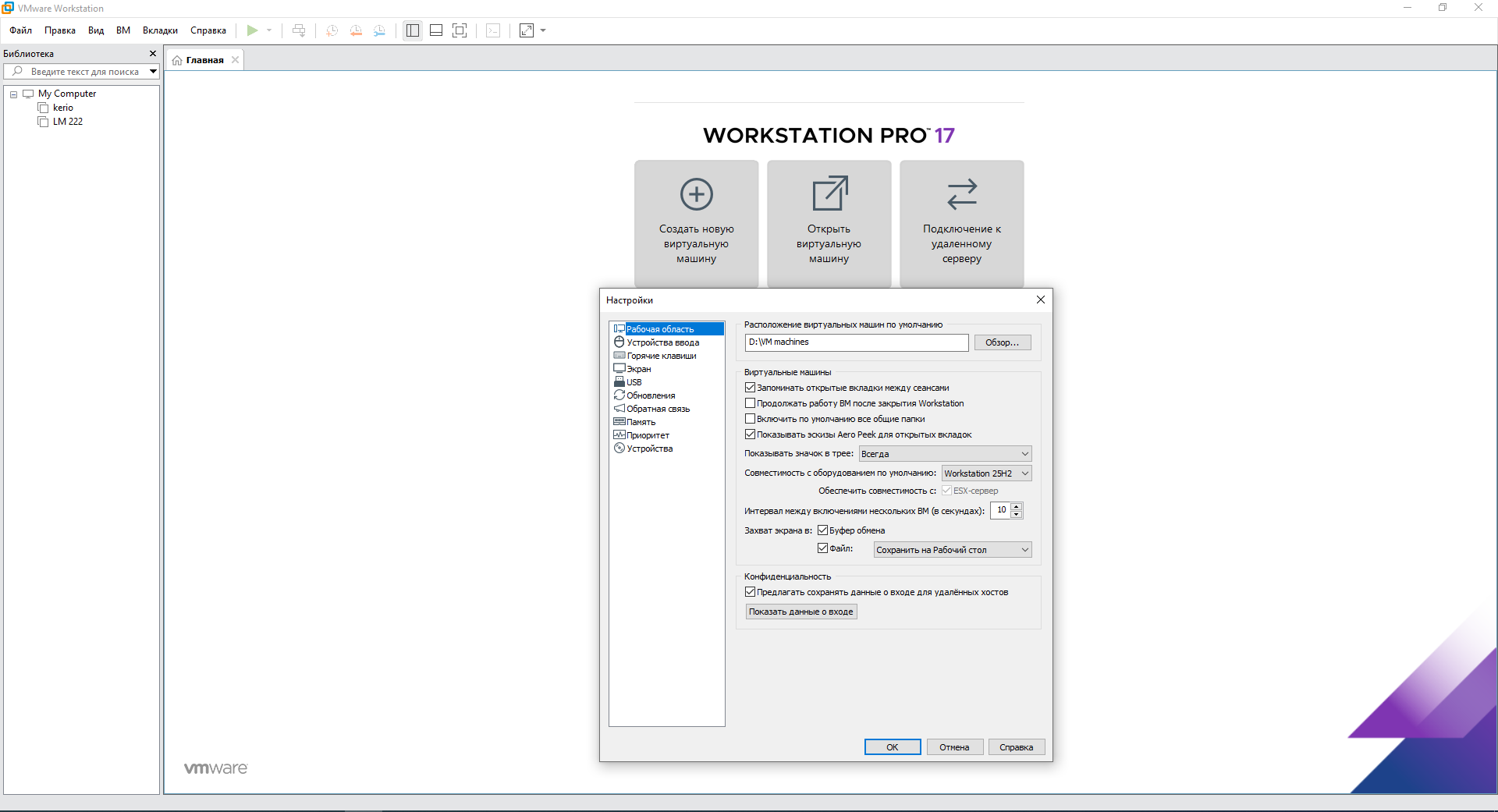Viewport: 1498px width, 812px height.
Task: Open the Правка menu
Action: point(60,30)
